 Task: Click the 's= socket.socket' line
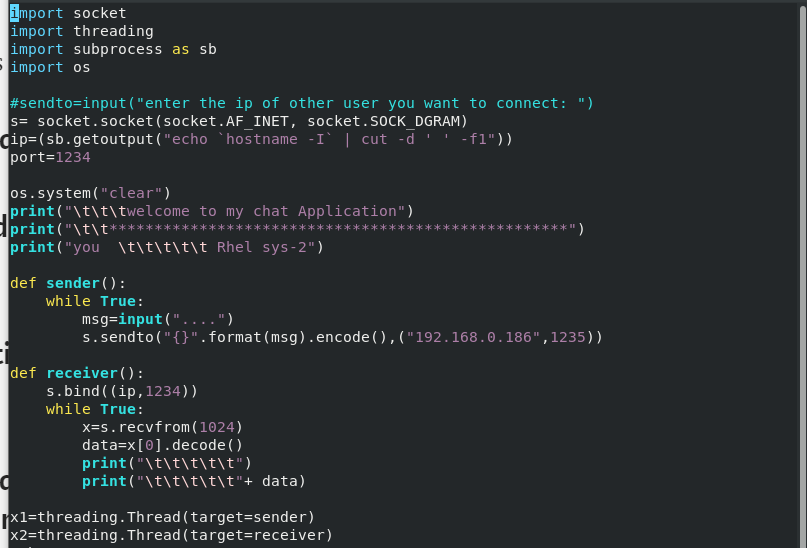(239, 121)
